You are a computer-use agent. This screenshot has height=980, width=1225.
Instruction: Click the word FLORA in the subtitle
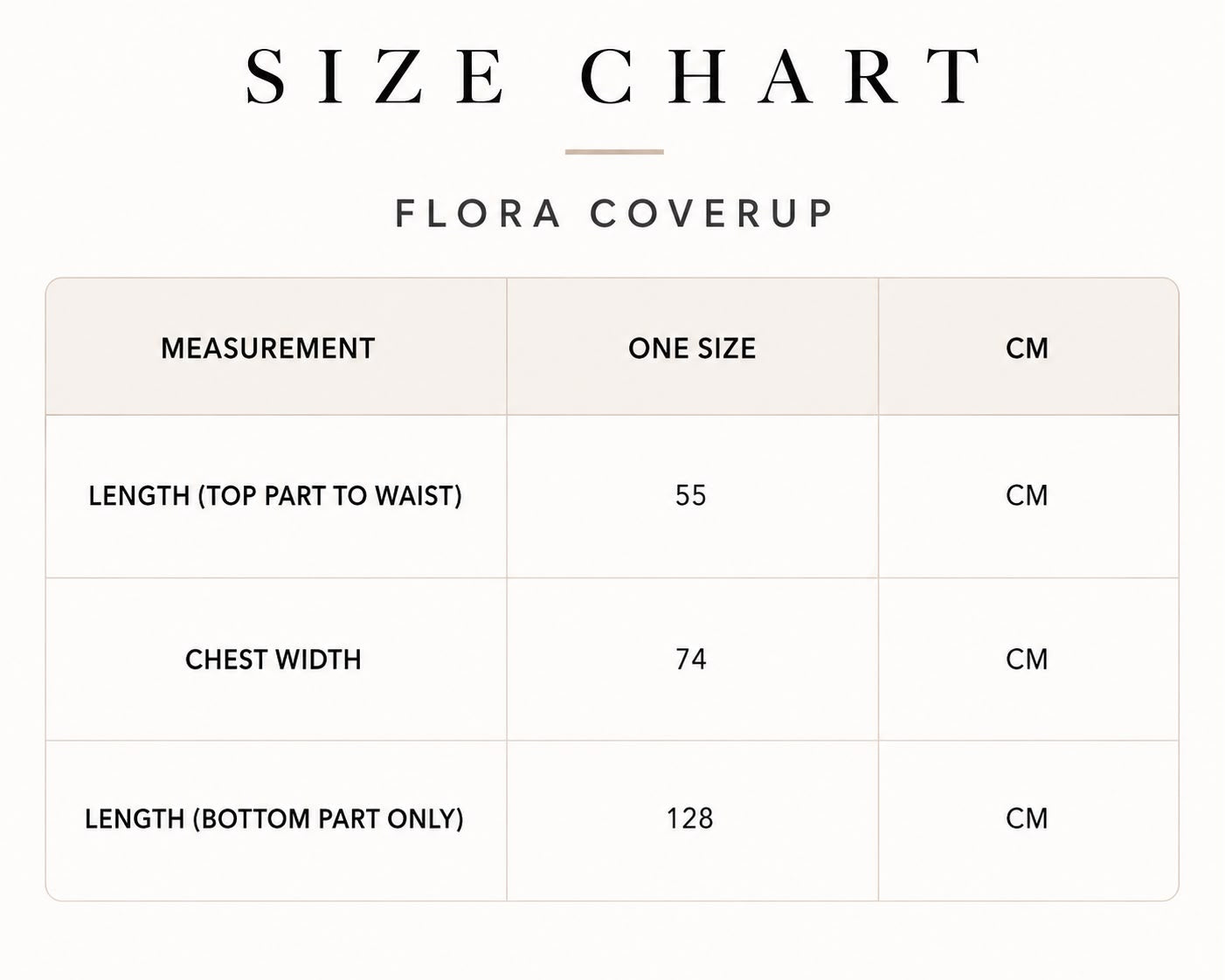(478, 214)
